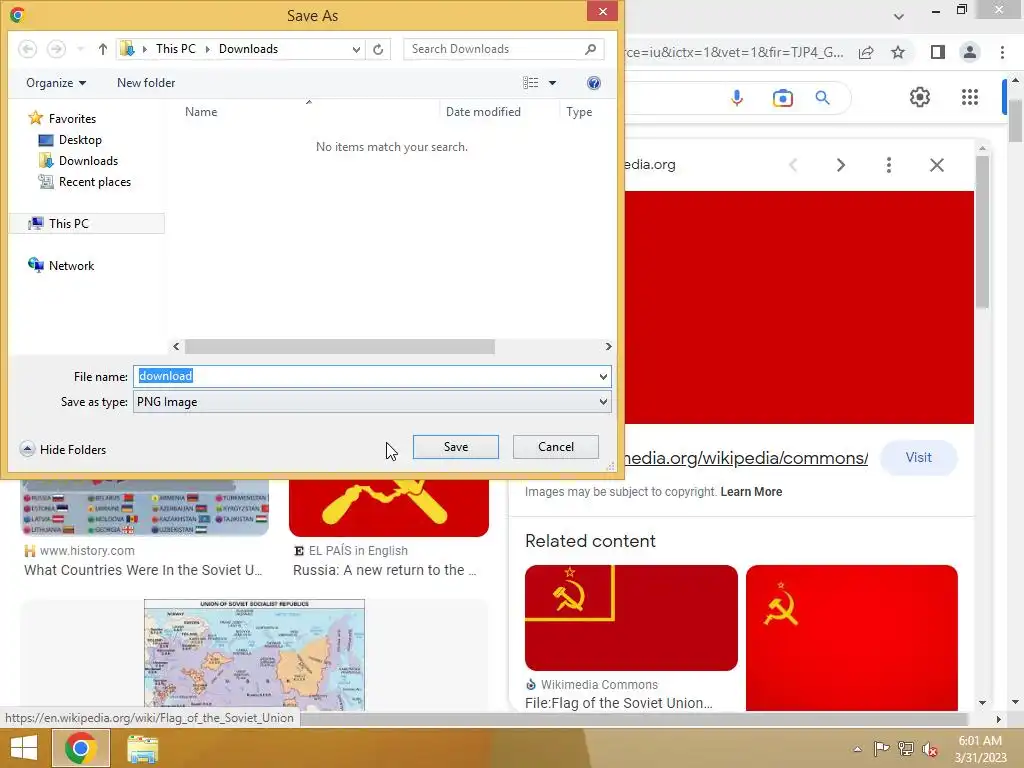The height and width of the screenshot is (768, 1024).
Task: Open the Organize menu
Action: (56, 83)
